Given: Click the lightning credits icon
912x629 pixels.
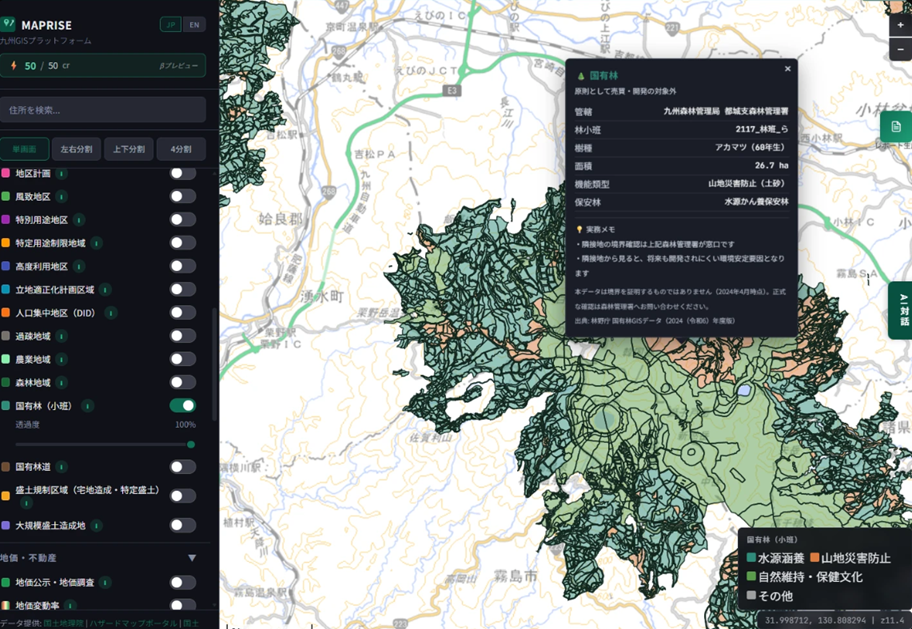Looking at the screenshot, I should (13, 66).
